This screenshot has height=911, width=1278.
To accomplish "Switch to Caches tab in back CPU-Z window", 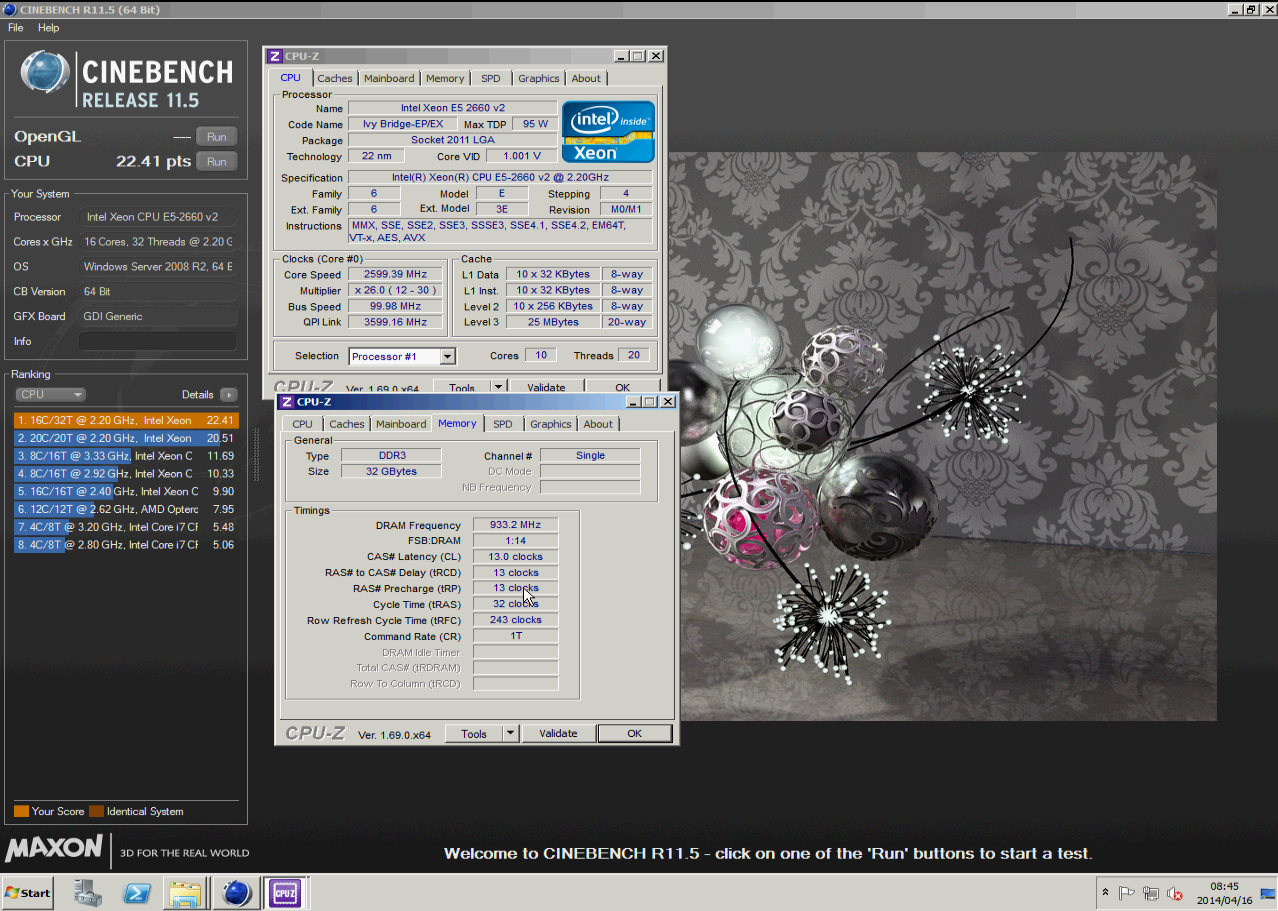I will pos(335,78).
